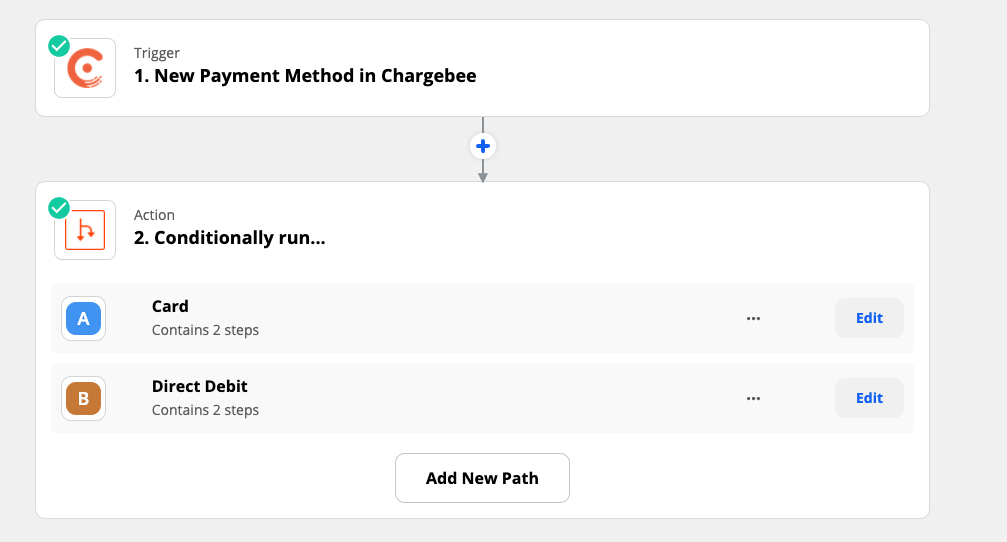Select the orange B path badge
1007x542 pixels.
coord(83,398)
